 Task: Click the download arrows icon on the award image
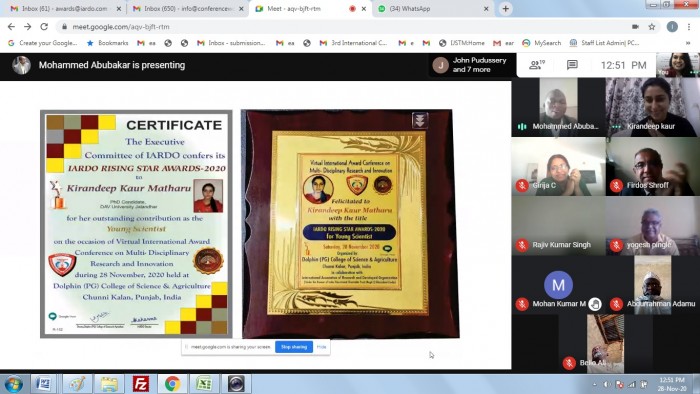[420, 120]
